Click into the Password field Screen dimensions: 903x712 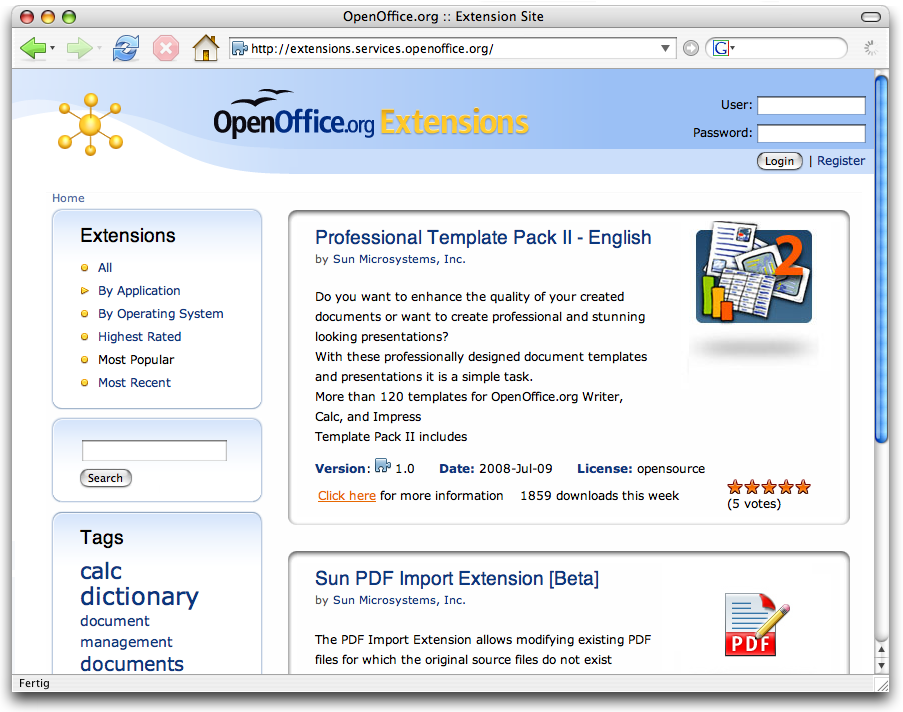click(x=811, y=133)
